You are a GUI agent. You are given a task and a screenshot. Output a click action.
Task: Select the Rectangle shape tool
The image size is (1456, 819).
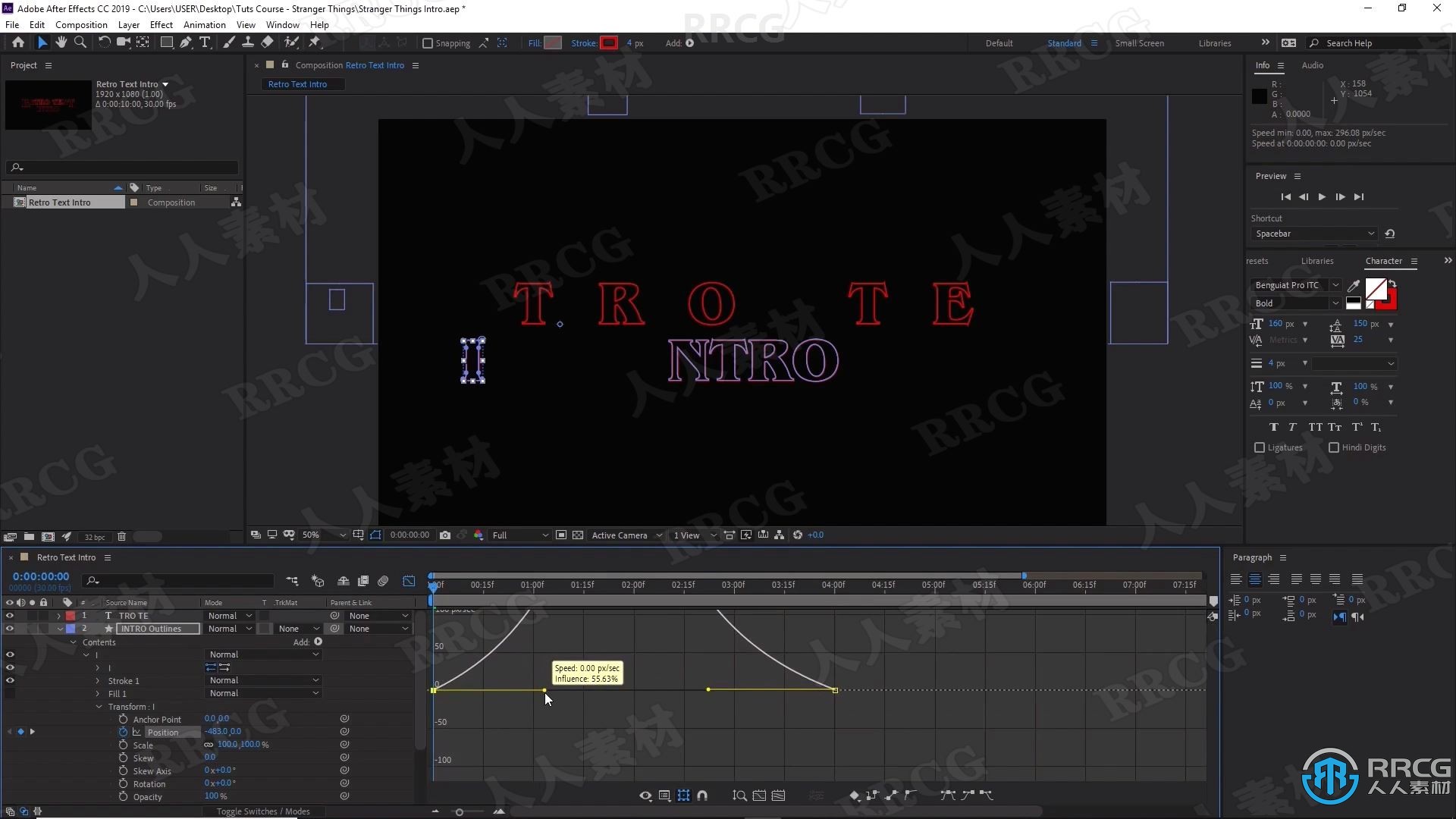click(x=166, y=43)
